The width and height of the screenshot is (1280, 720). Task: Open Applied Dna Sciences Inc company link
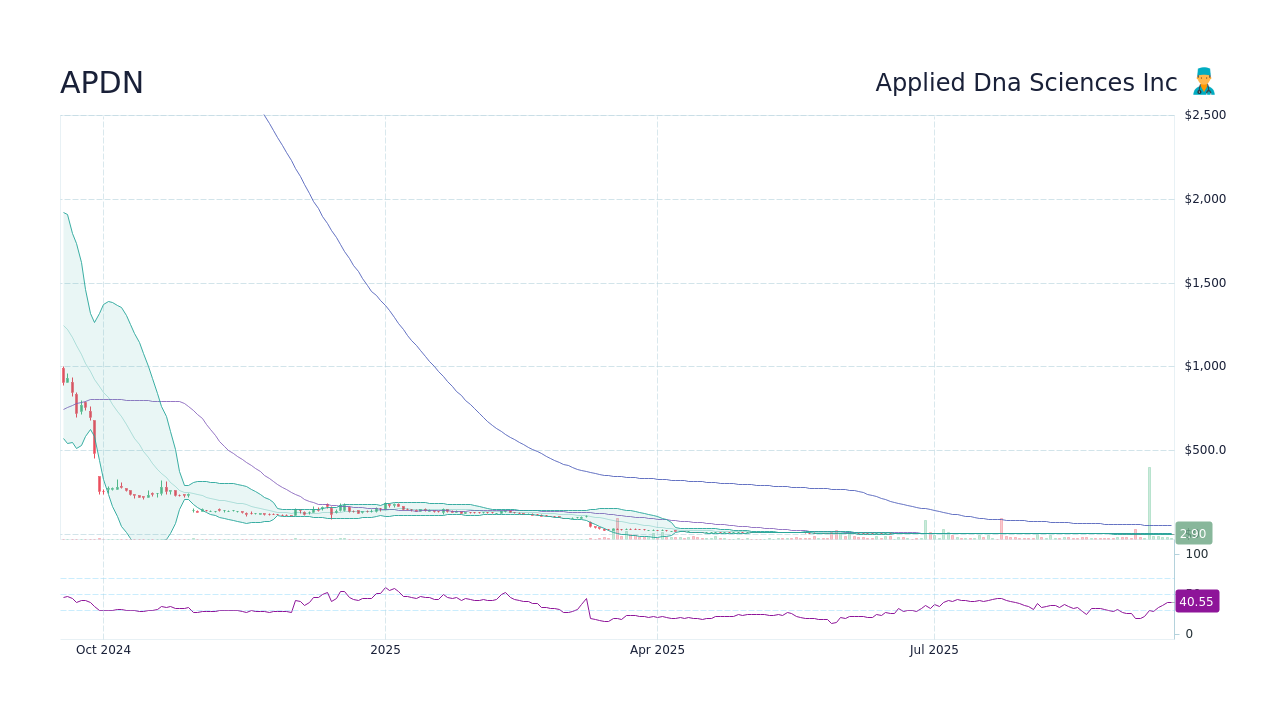[1026, 83]
